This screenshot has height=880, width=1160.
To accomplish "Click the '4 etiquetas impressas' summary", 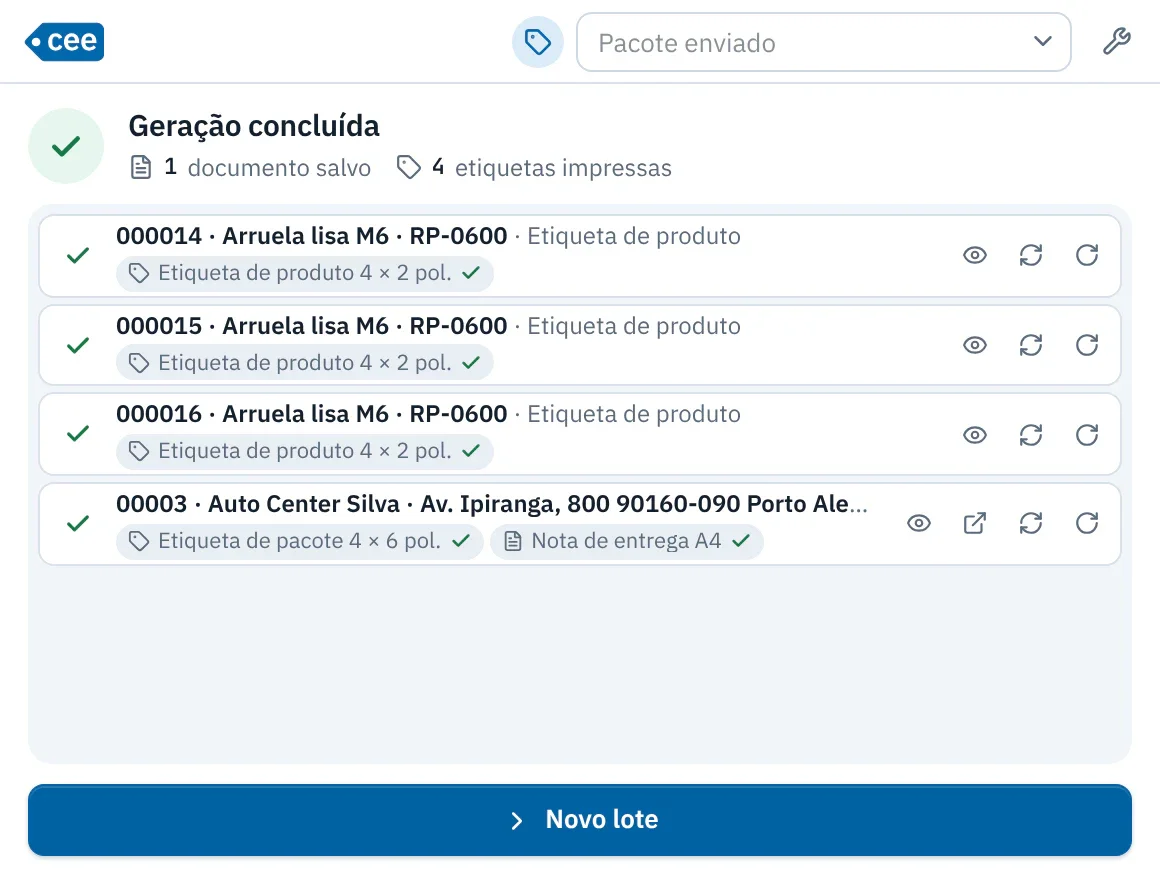I will point(534,168).
